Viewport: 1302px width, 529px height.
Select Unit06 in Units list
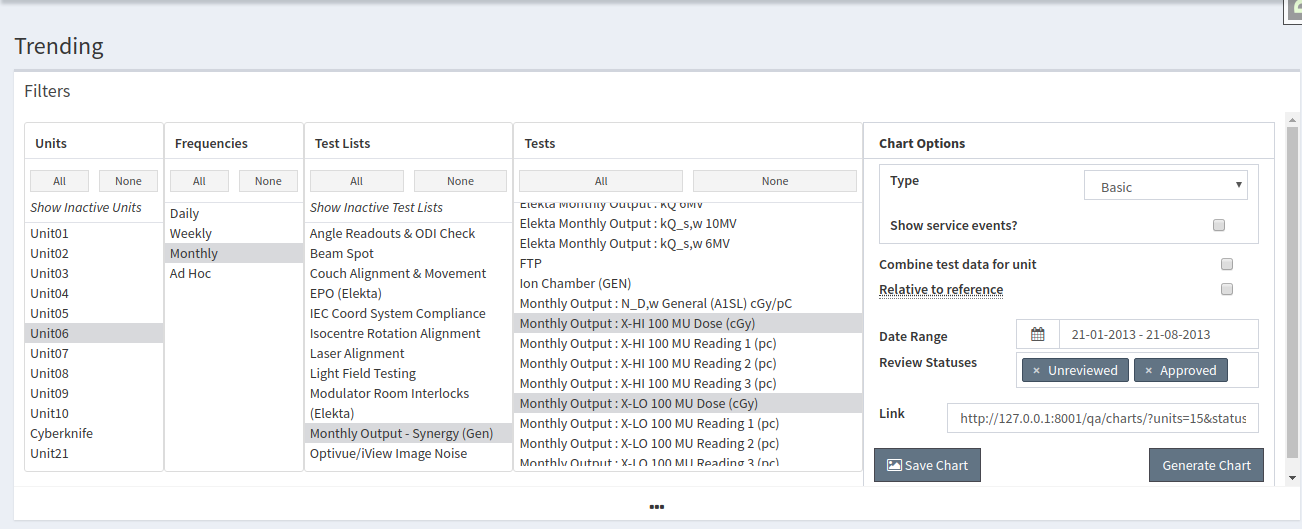pyautogui.click(x=94, y=333)
